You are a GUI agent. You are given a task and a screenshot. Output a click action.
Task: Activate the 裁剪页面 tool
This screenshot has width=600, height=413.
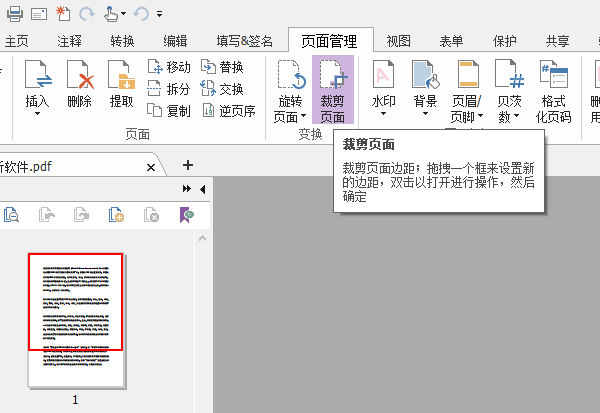(333, 90)
